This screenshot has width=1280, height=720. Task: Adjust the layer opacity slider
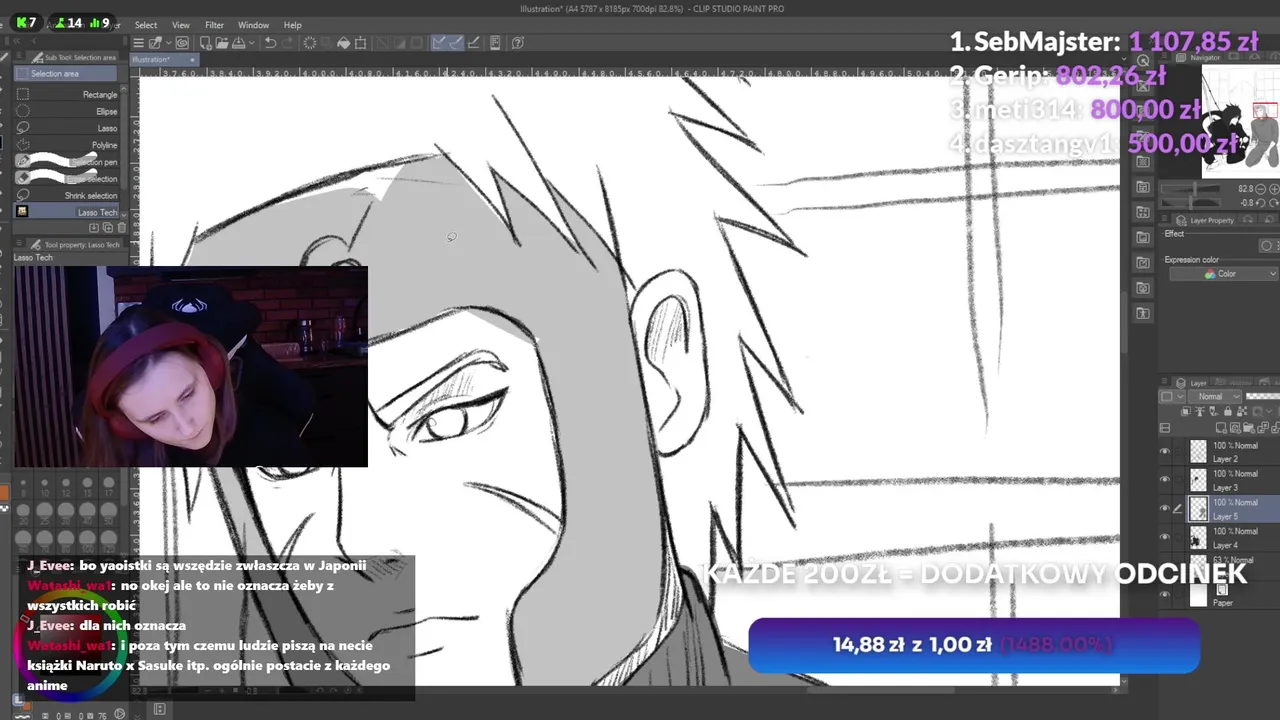coord(1262,396)
